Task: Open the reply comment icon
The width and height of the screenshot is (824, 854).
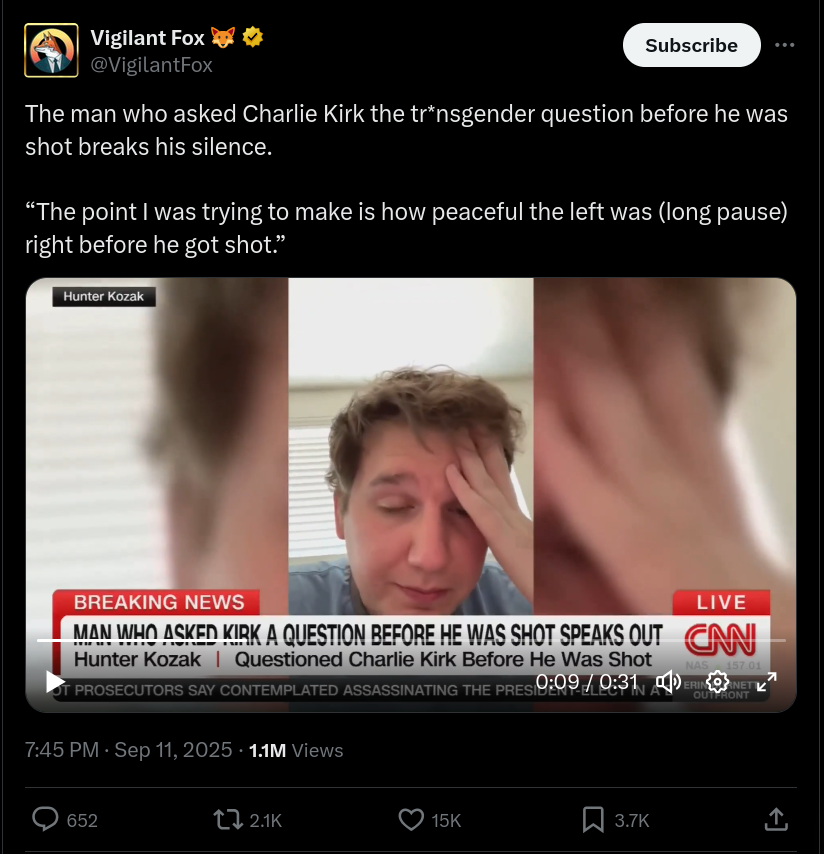Action: [45, 819]
